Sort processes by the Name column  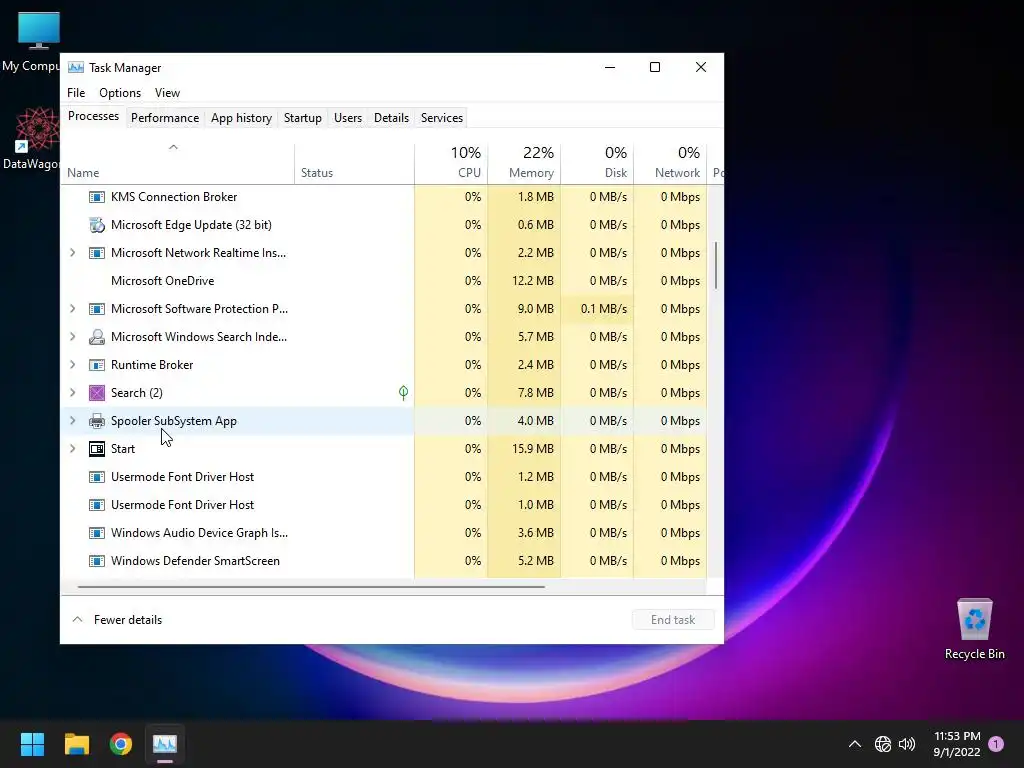pyautogui.click(x=178, y=163)
